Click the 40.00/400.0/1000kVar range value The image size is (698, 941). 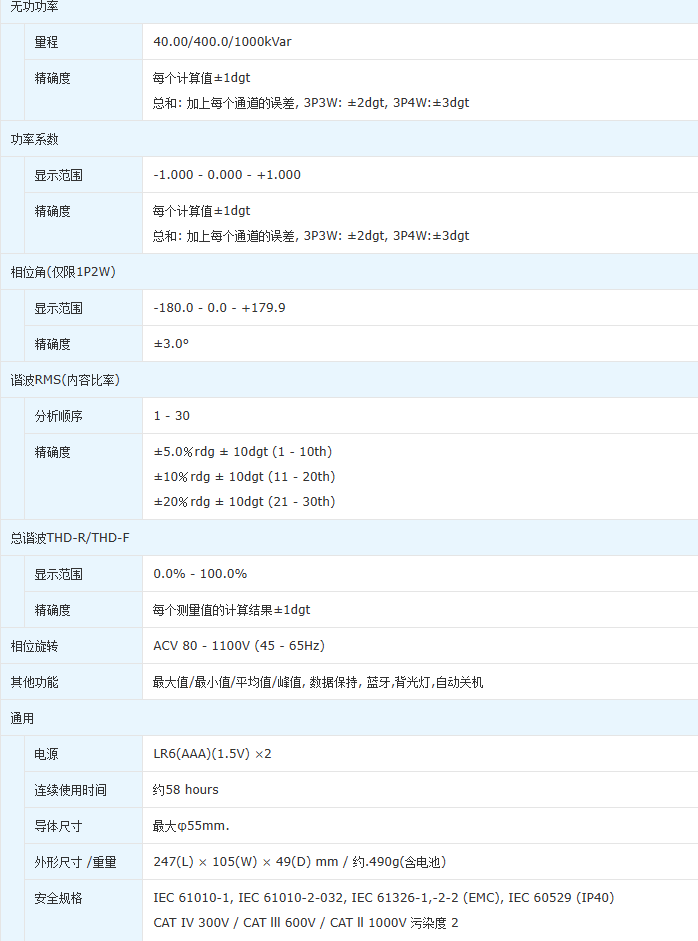222,42
